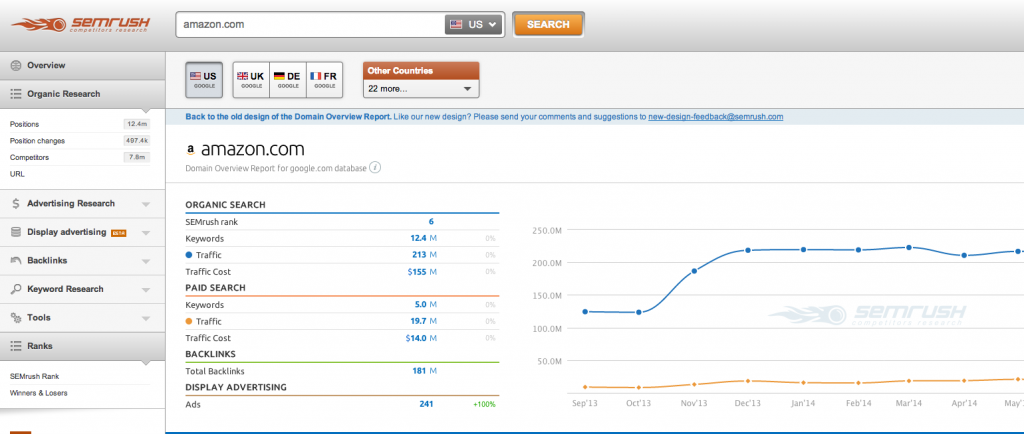Screen dimensions: 1024x434
Task: Open the Position changes link
Action: pyautogui.click(x=37, y=141)
